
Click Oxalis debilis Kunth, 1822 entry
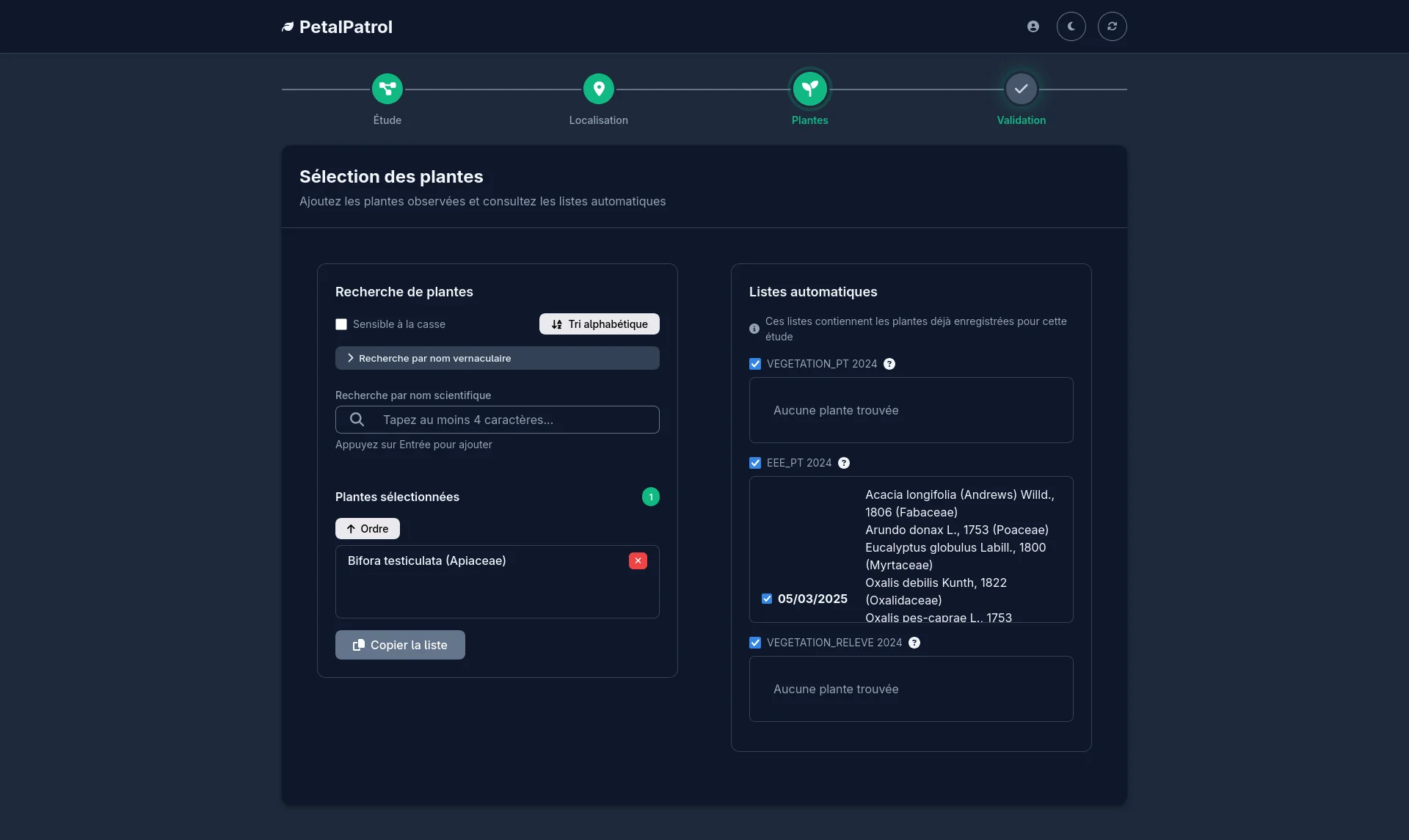pos(936,591)
